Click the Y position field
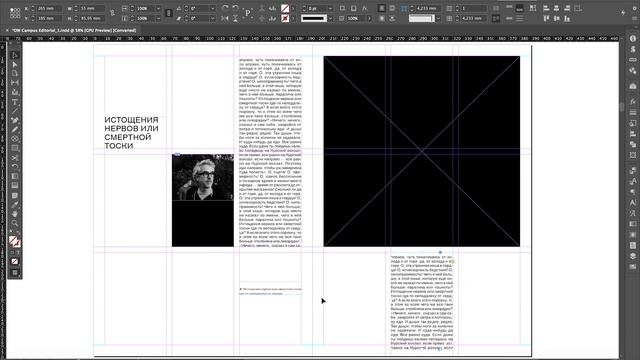Image resolution: width=640 pixels, height=360 pixels. [x=49, y=18]
